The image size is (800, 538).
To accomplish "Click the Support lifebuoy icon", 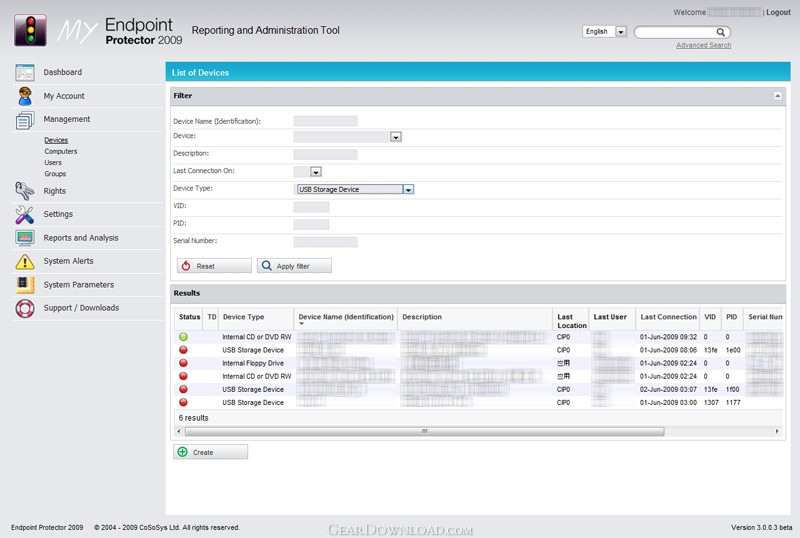I will coord(24,308).
